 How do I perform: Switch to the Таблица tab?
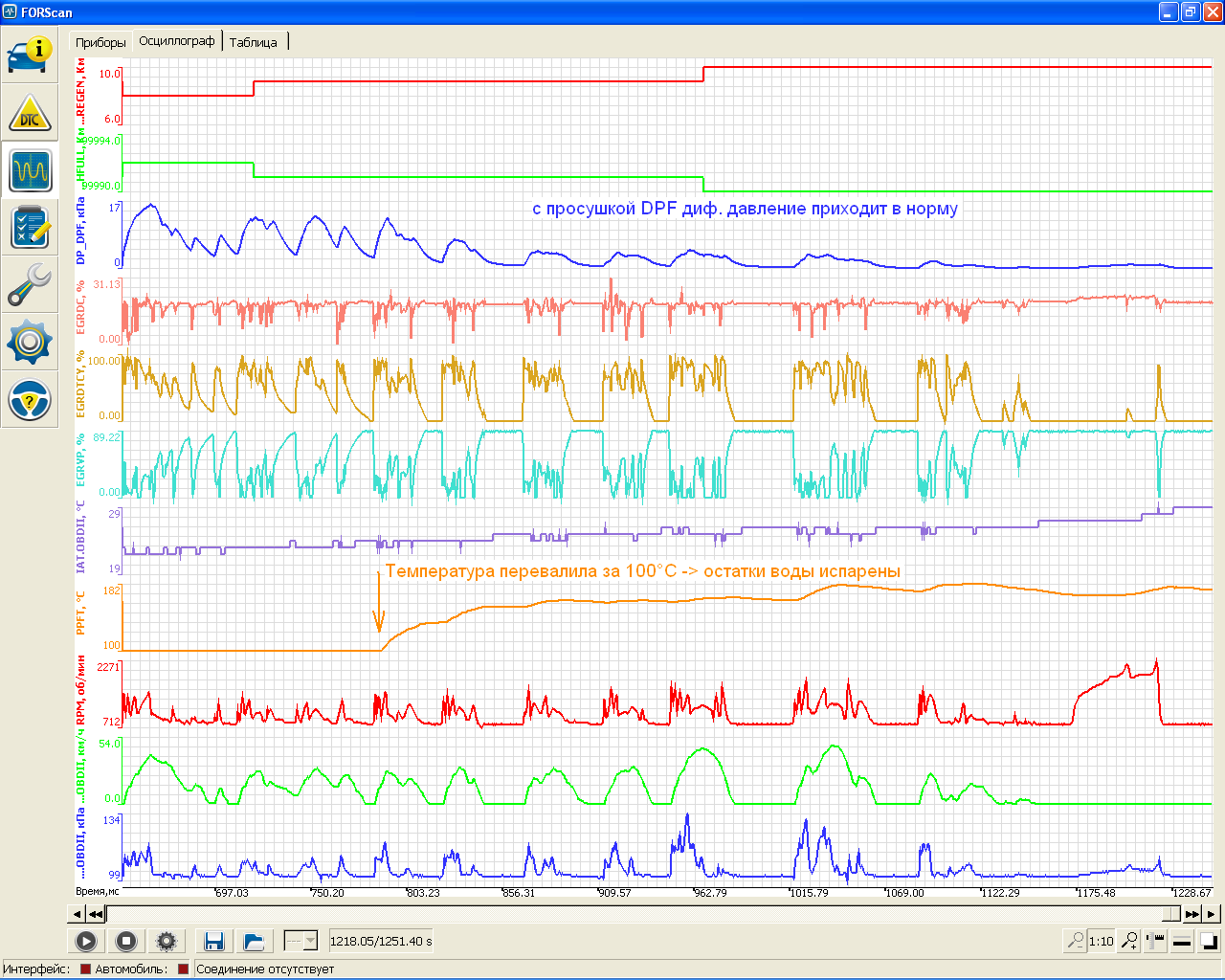pos(254,42)
